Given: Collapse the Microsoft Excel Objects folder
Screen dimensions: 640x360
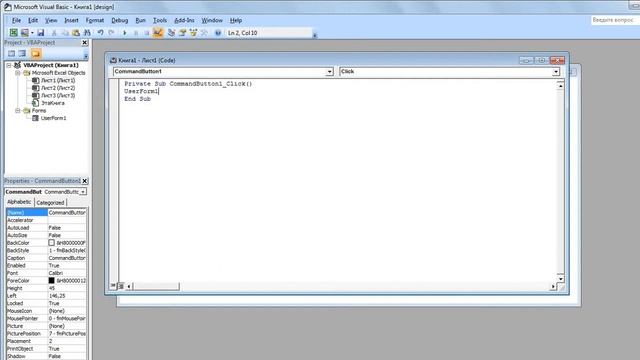Looking at the screenshot, I should tap(18, 73).
